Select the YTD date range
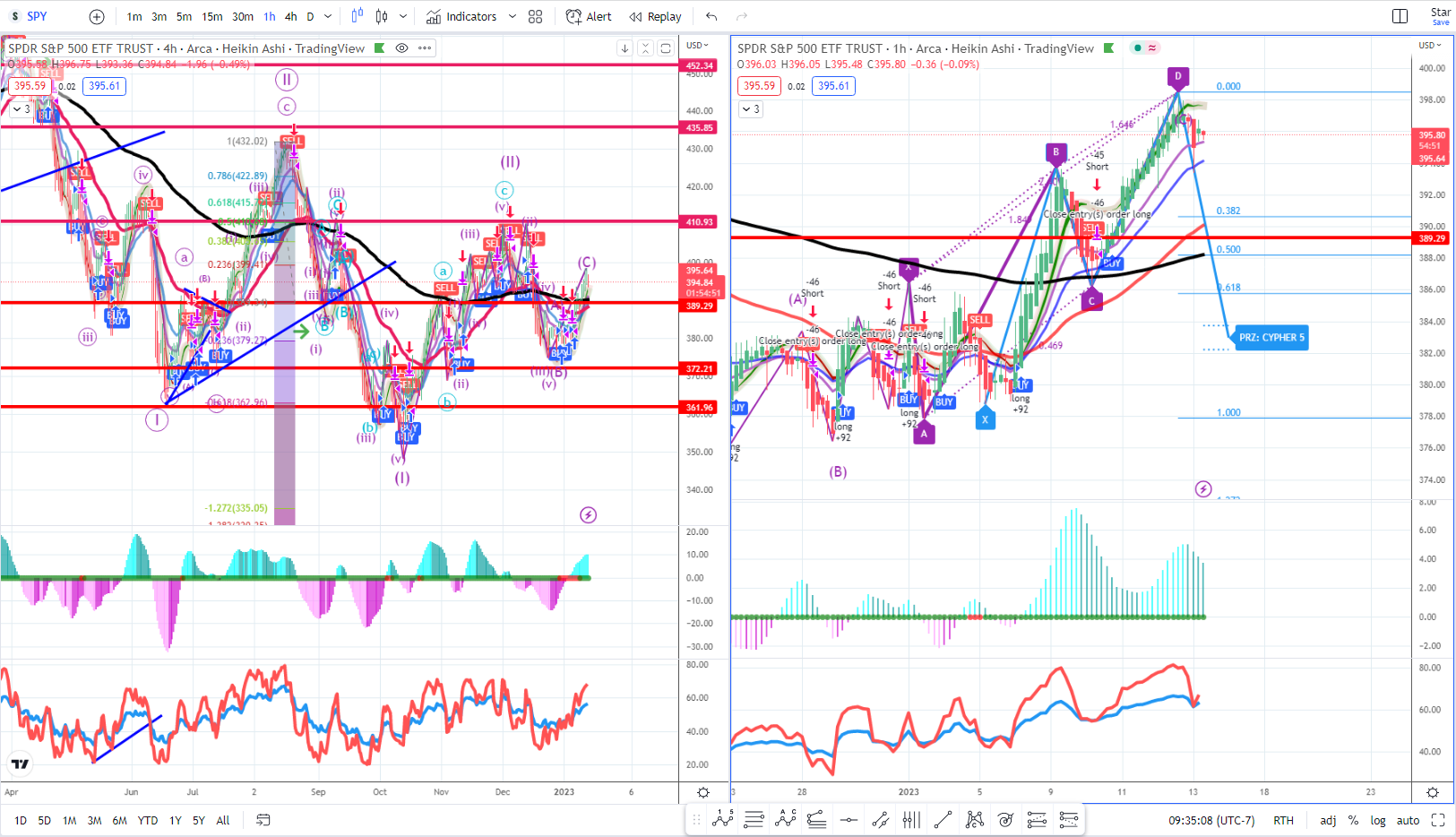Image resolution: width=1456 pixels, height=837 pixels. pyautogui.click(x=148, y=820)
